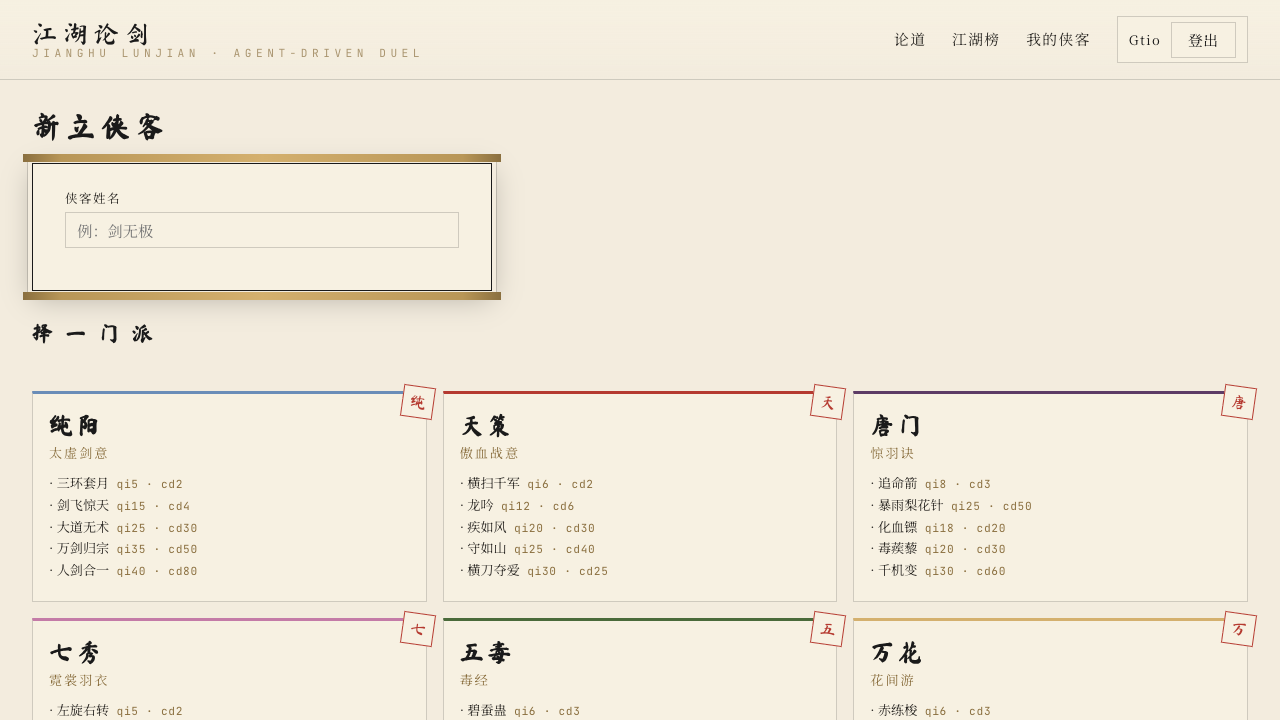Open 我的侠客 page

click(1058, 40)
